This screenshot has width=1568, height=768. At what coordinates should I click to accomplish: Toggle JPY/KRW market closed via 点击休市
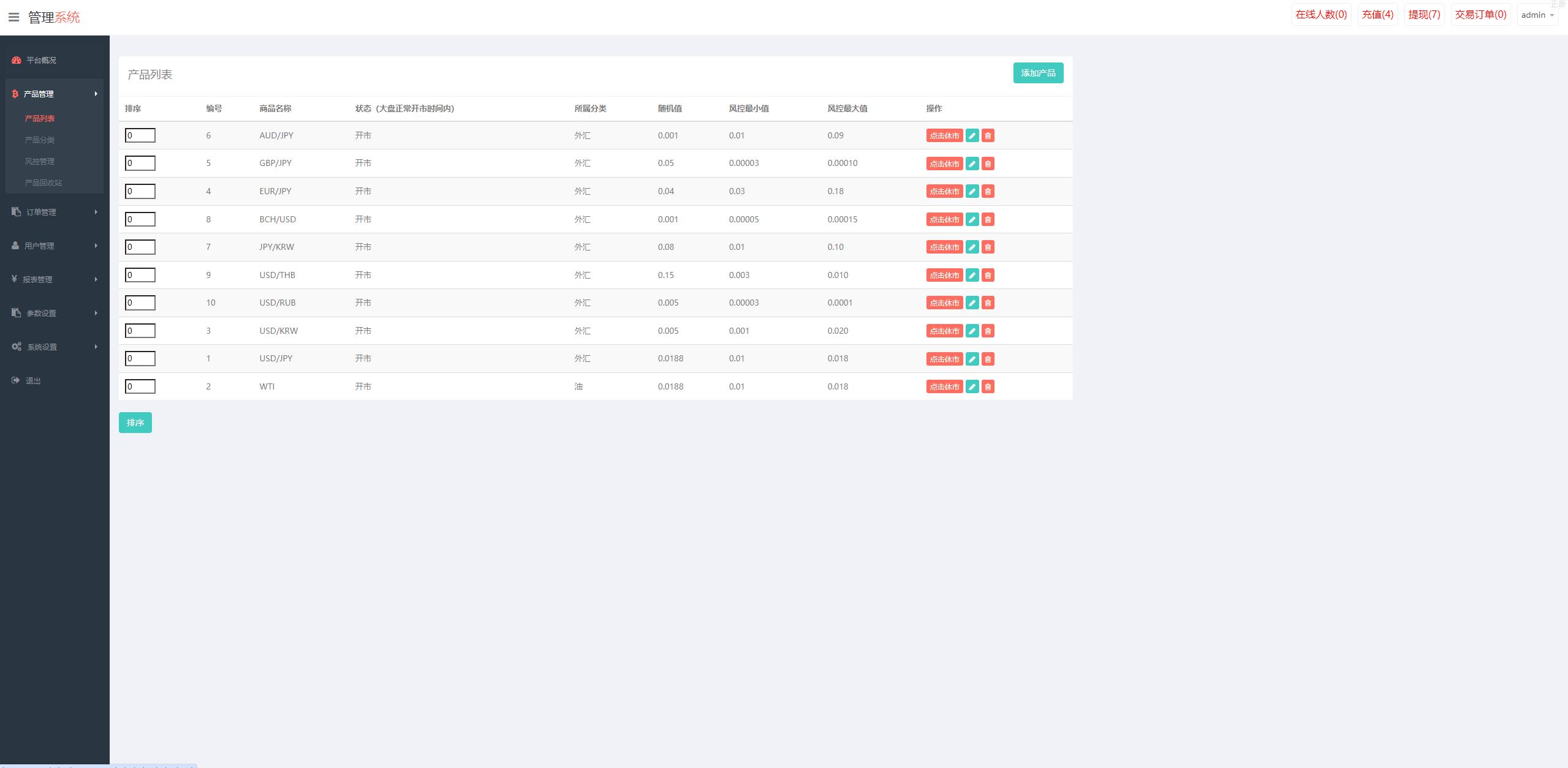pyautogui.click(x=944, y=247)
